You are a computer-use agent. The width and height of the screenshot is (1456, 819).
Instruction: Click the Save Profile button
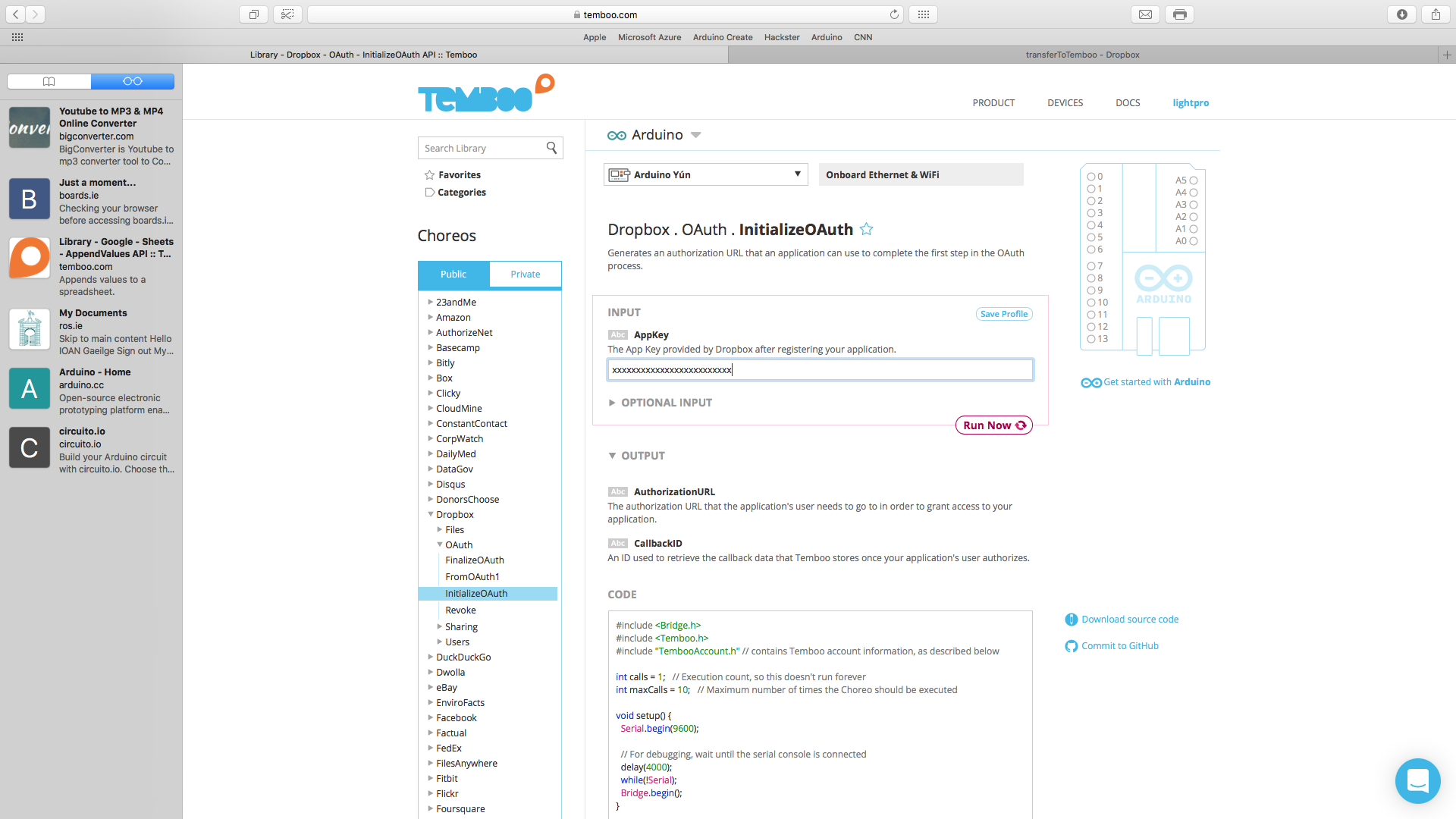pos(1003,314)
